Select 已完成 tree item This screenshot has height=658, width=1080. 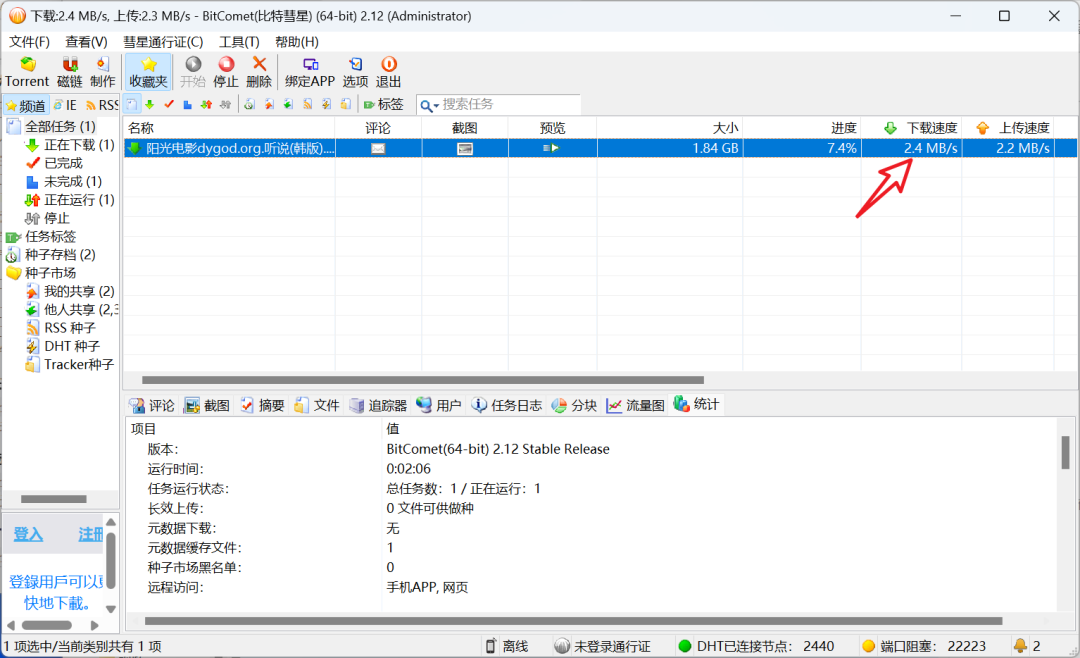[x=63, y=163]
